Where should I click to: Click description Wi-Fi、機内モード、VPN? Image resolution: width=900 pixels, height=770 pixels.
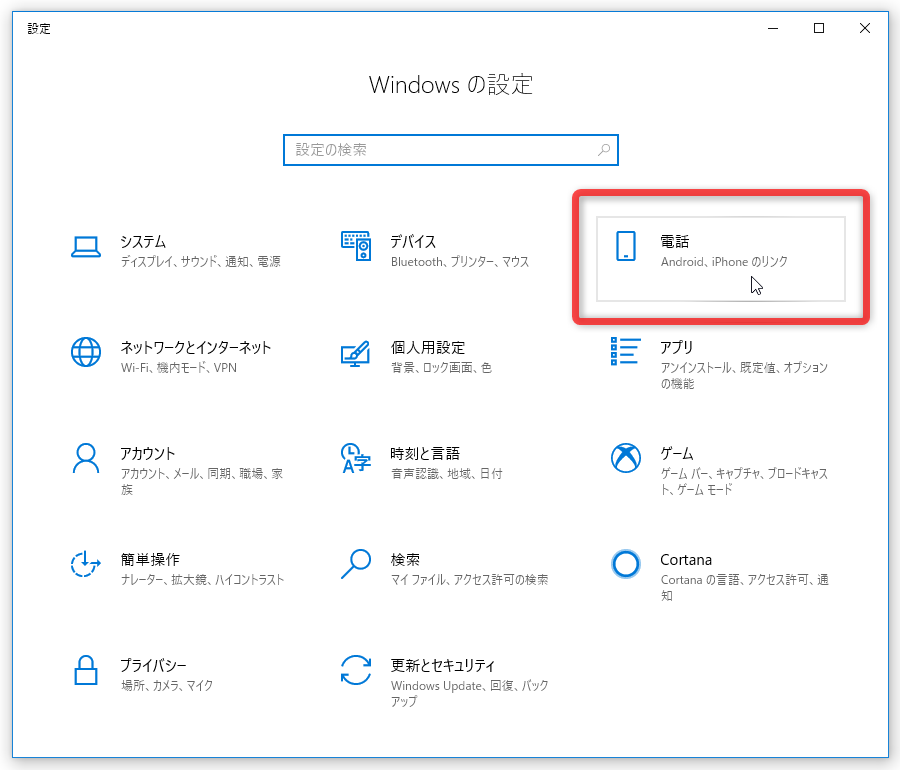point(179,368)
